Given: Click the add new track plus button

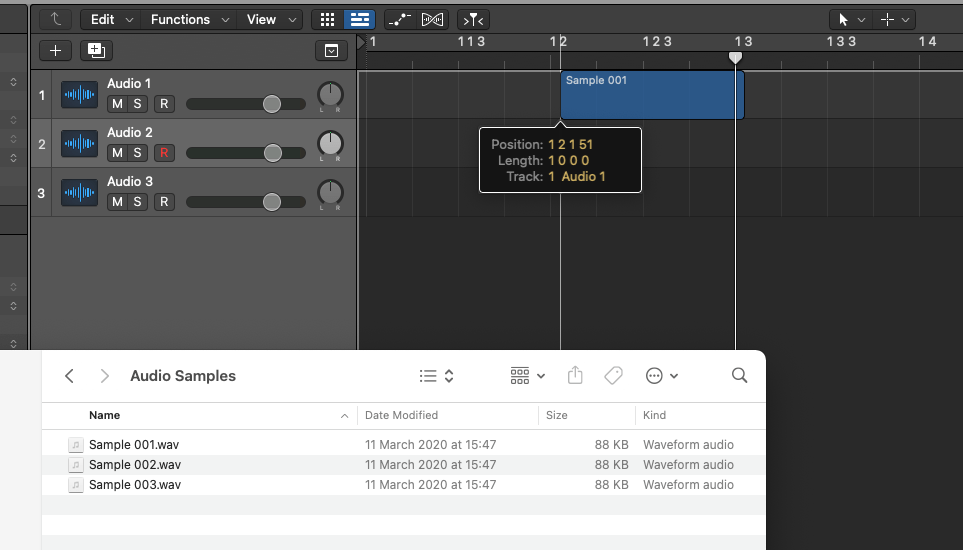Looking at the screenshot, I should (x=55, y=50).
